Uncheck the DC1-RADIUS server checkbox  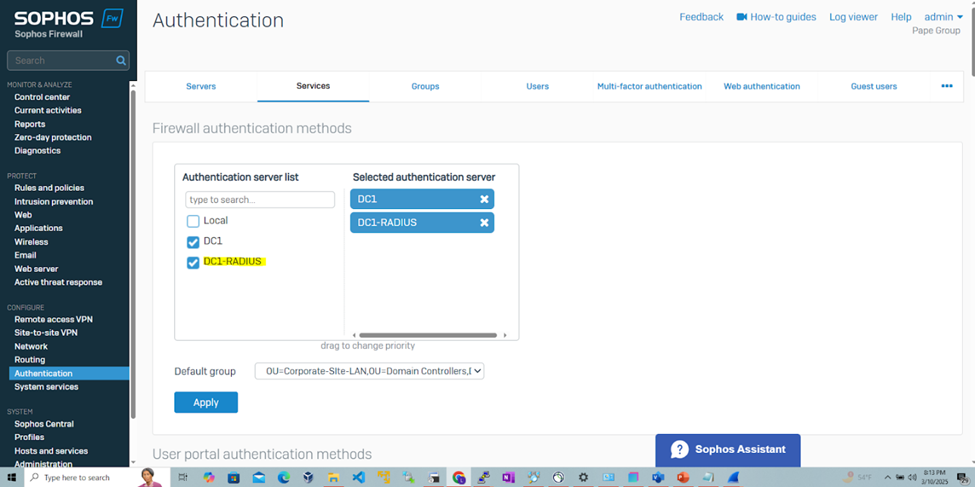coord(193,263)
